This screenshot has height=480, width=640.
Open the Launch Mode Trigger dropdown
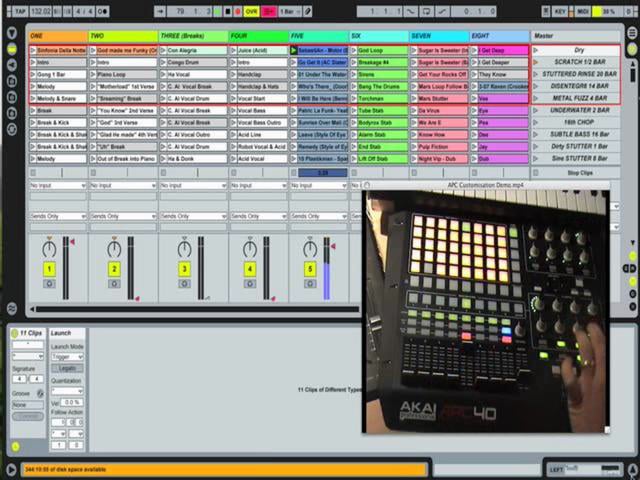coord(67,357)
